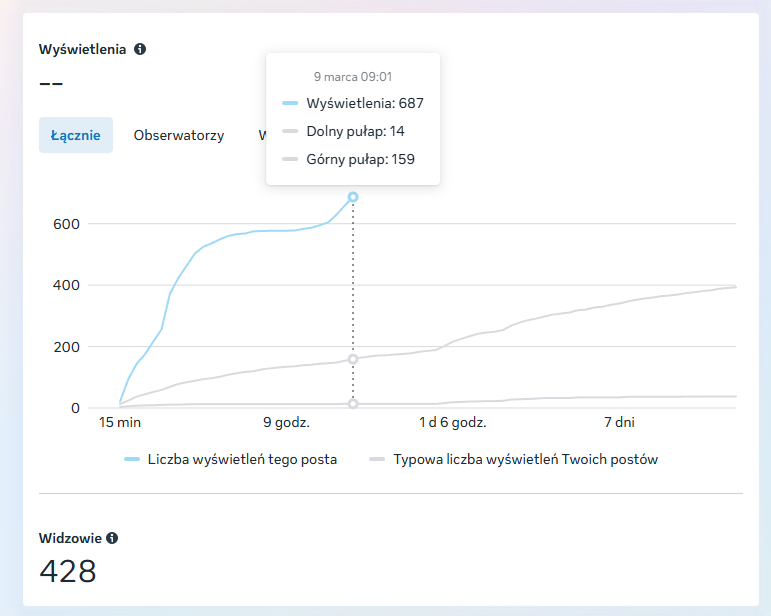This screenshot has width=771, height=616.
Task: Click the "9 marca 09:01" tooltip date
Action: [352, 76]
